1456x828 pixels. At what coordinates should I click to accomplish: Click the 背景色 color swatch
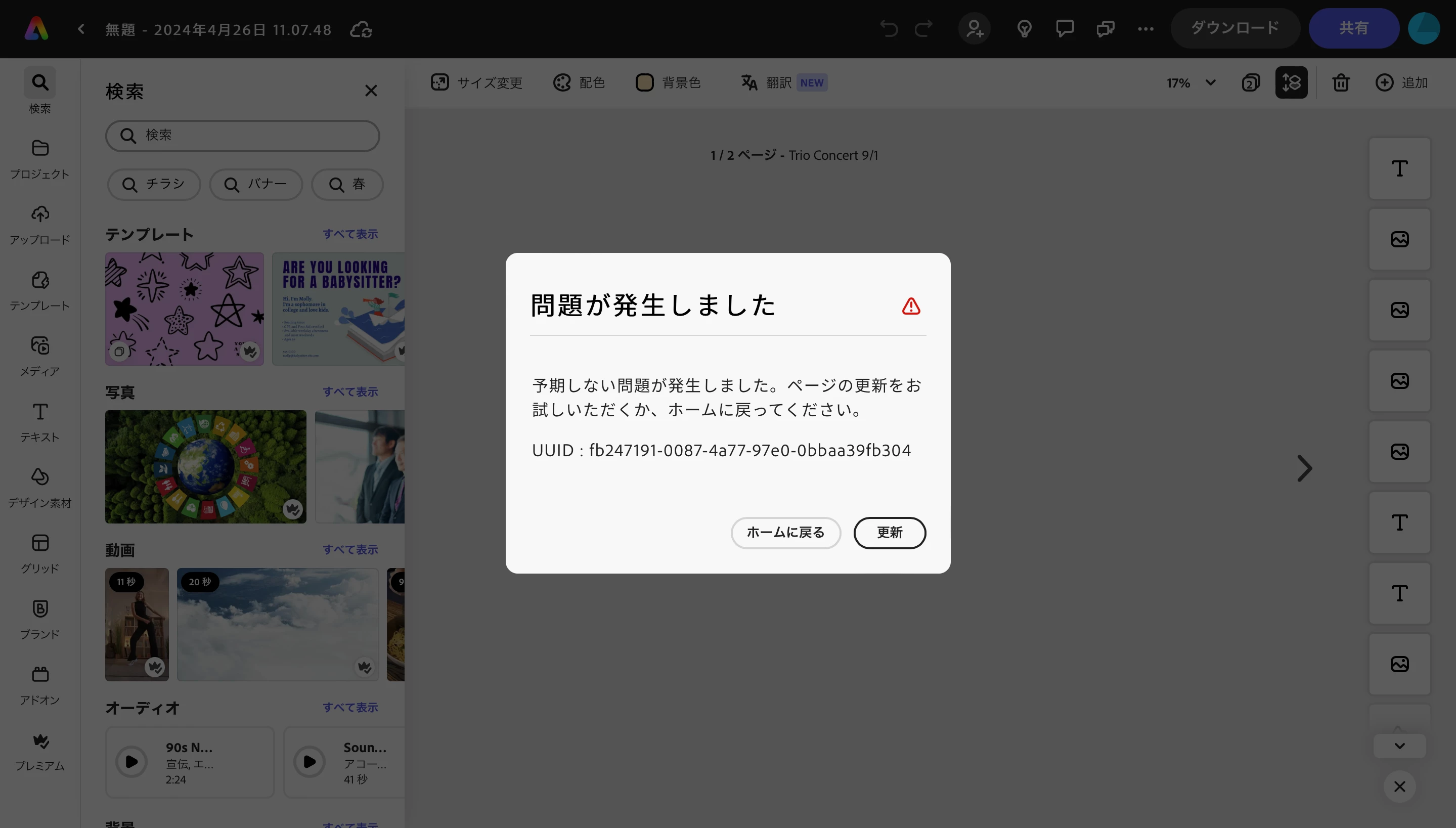(x=644, y=83)
